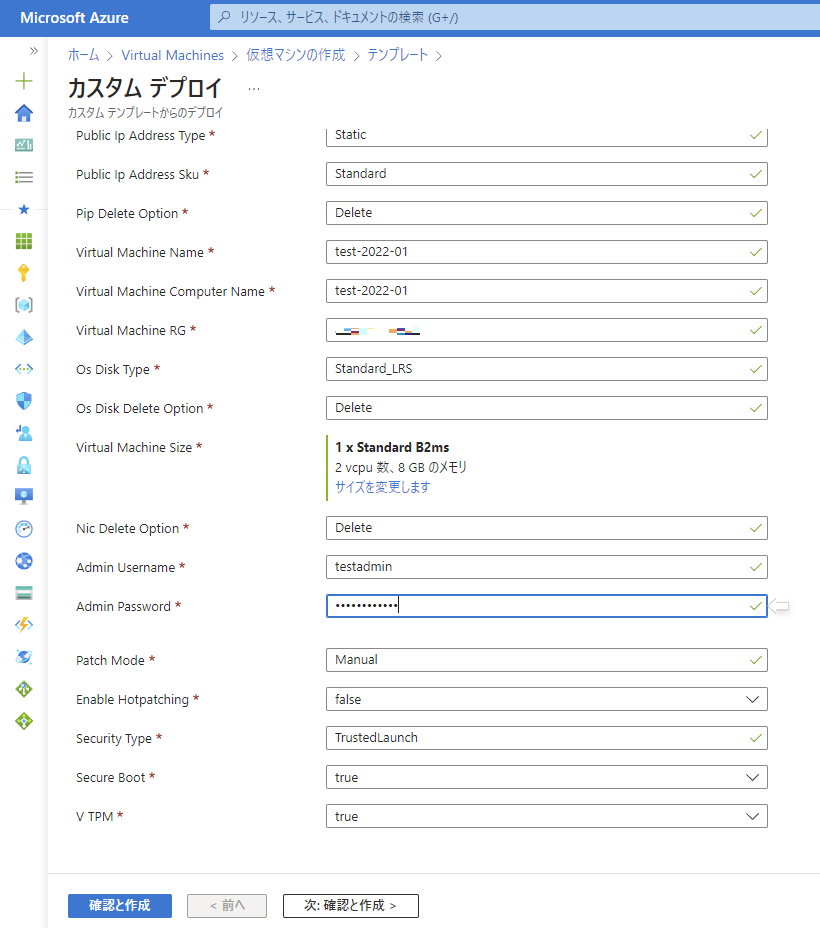Open Os Disk Type dropdown
This screenshot has width=820, height=928.
tap(547, 369)
